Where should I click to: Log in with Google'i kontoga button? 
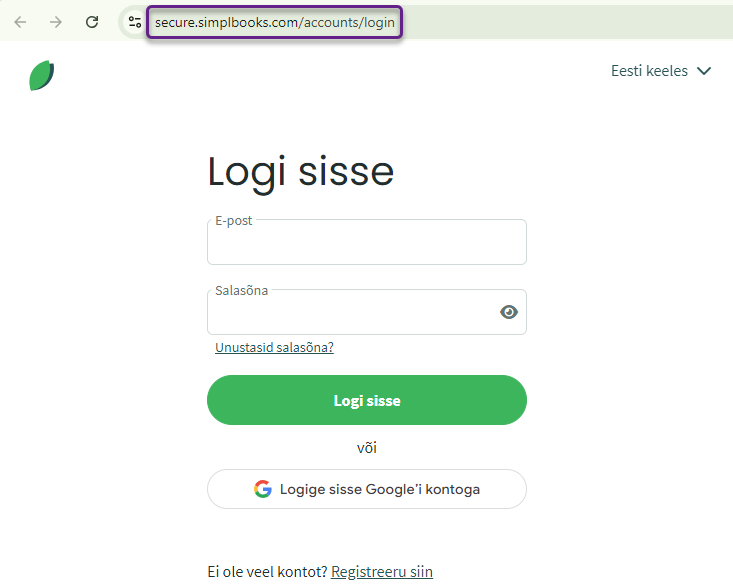click(x=367, y=489)
